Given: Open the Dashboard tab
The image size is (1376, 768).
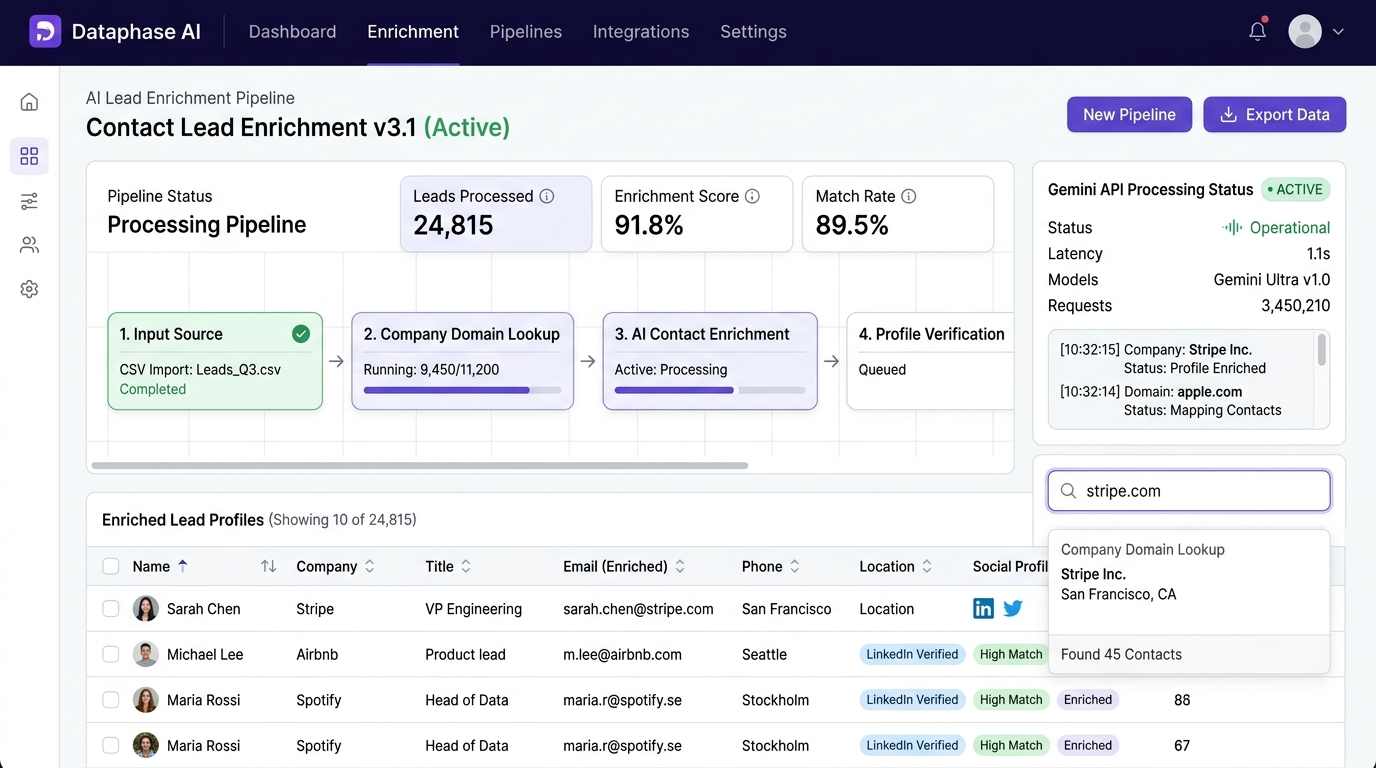Looking at the screenshot, I should pyautogui.click(x=292, y=32).
